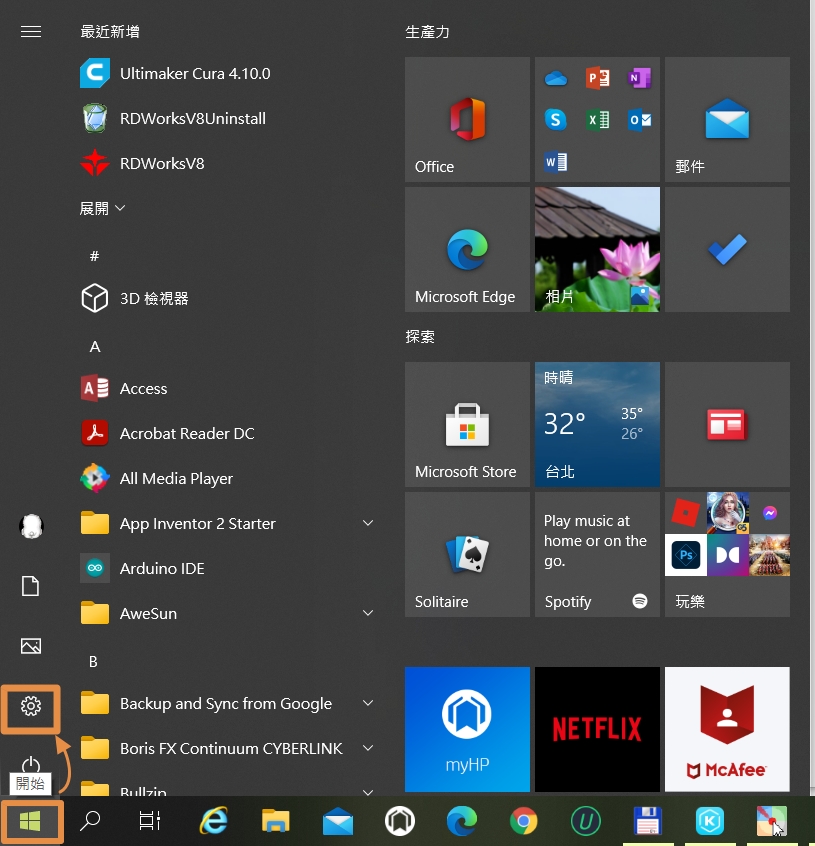Open Arduino IDE

(227, 568)
